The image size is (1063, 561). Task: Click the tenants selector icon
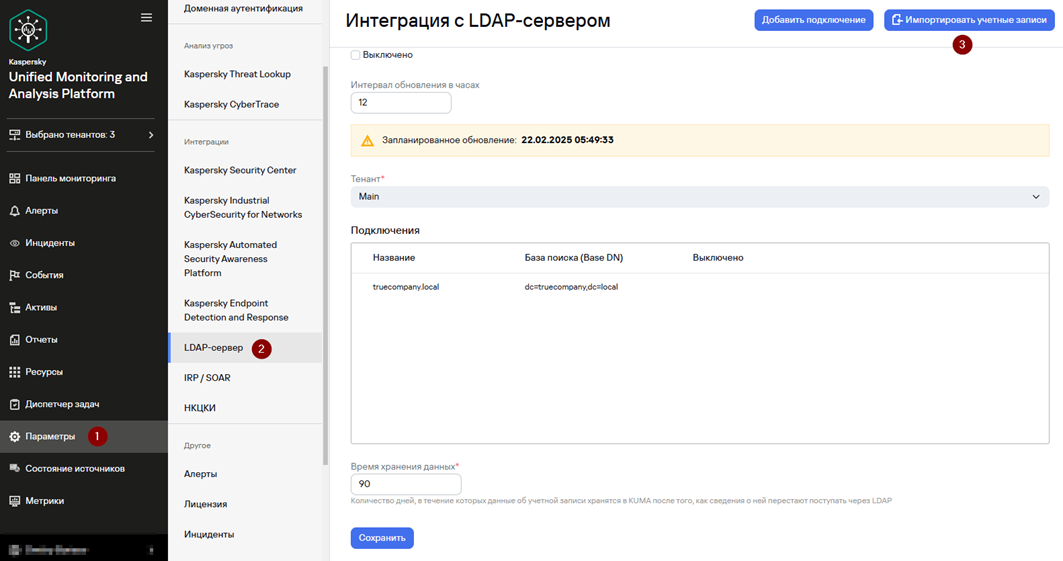pyautogui.click(x=14, y=135)
